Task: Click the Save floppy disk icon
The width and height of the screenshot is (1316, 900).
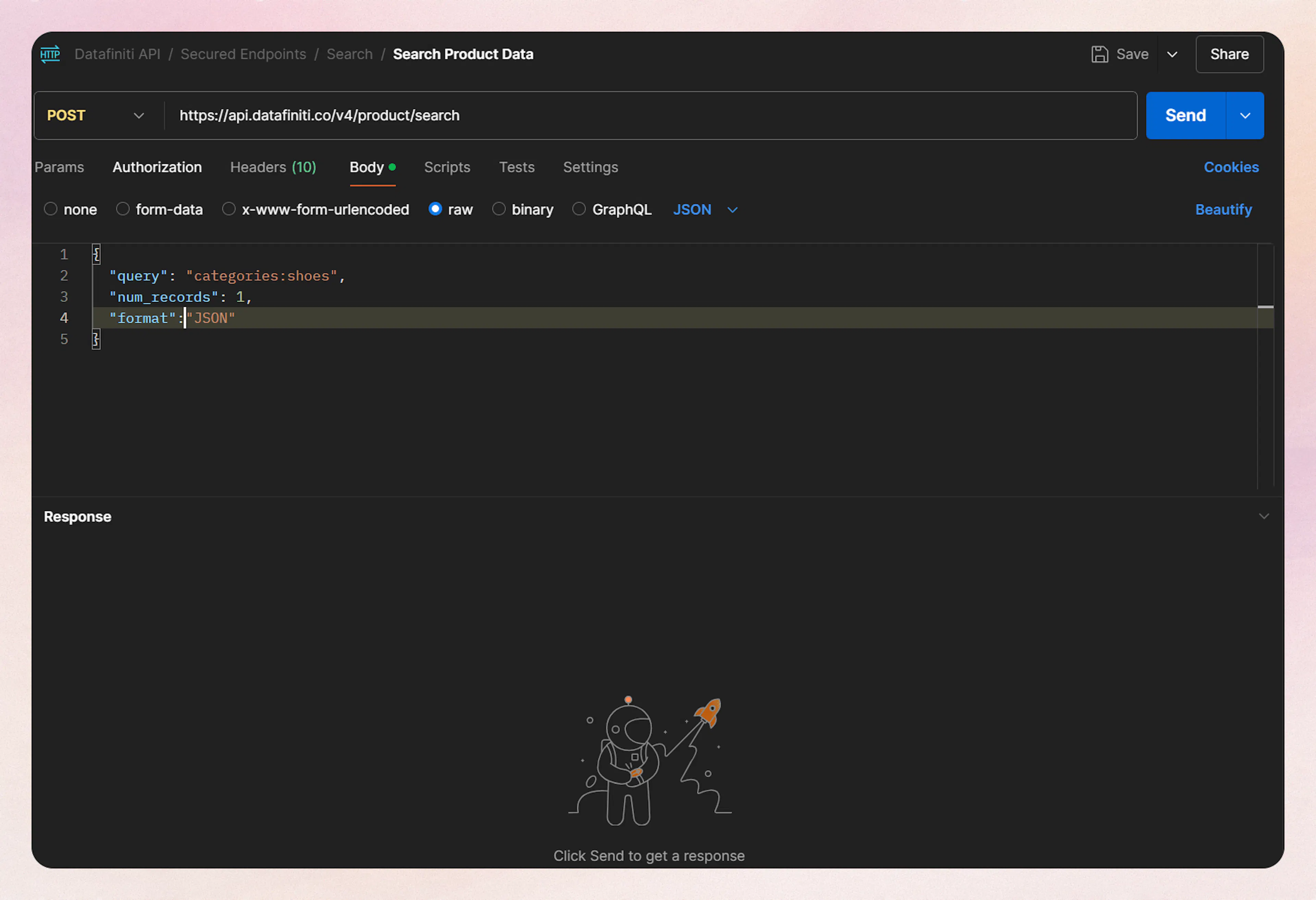Action: pos(1100,54)
